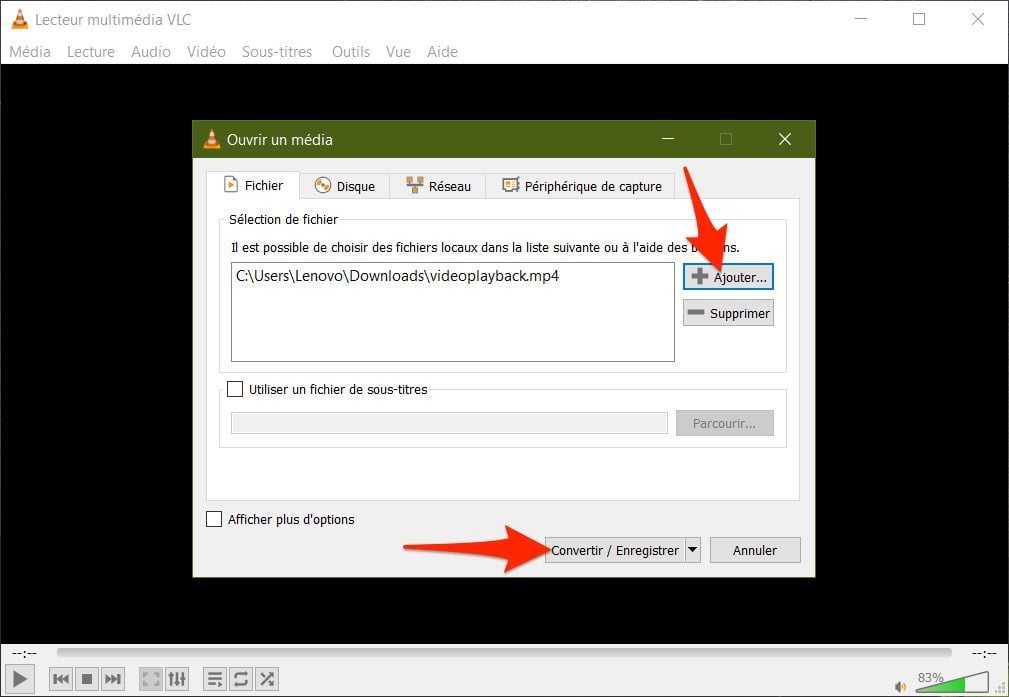Minimize the main VLC window
This screenshot has width=1009, height=697.
point(860,19)
